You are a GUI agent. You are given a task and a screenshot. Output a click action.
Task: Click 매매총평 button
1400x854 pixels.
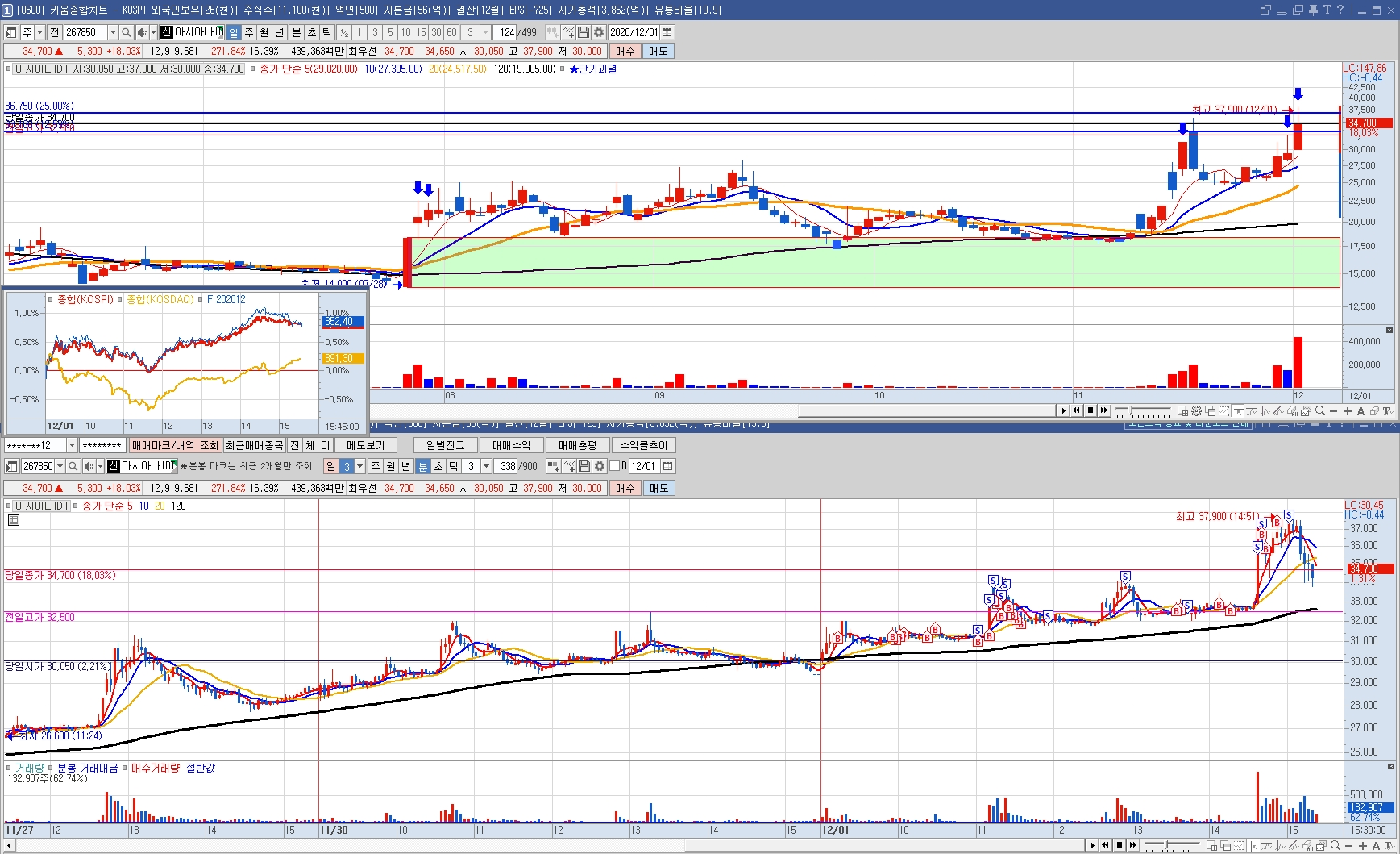(x=577, y=445)
